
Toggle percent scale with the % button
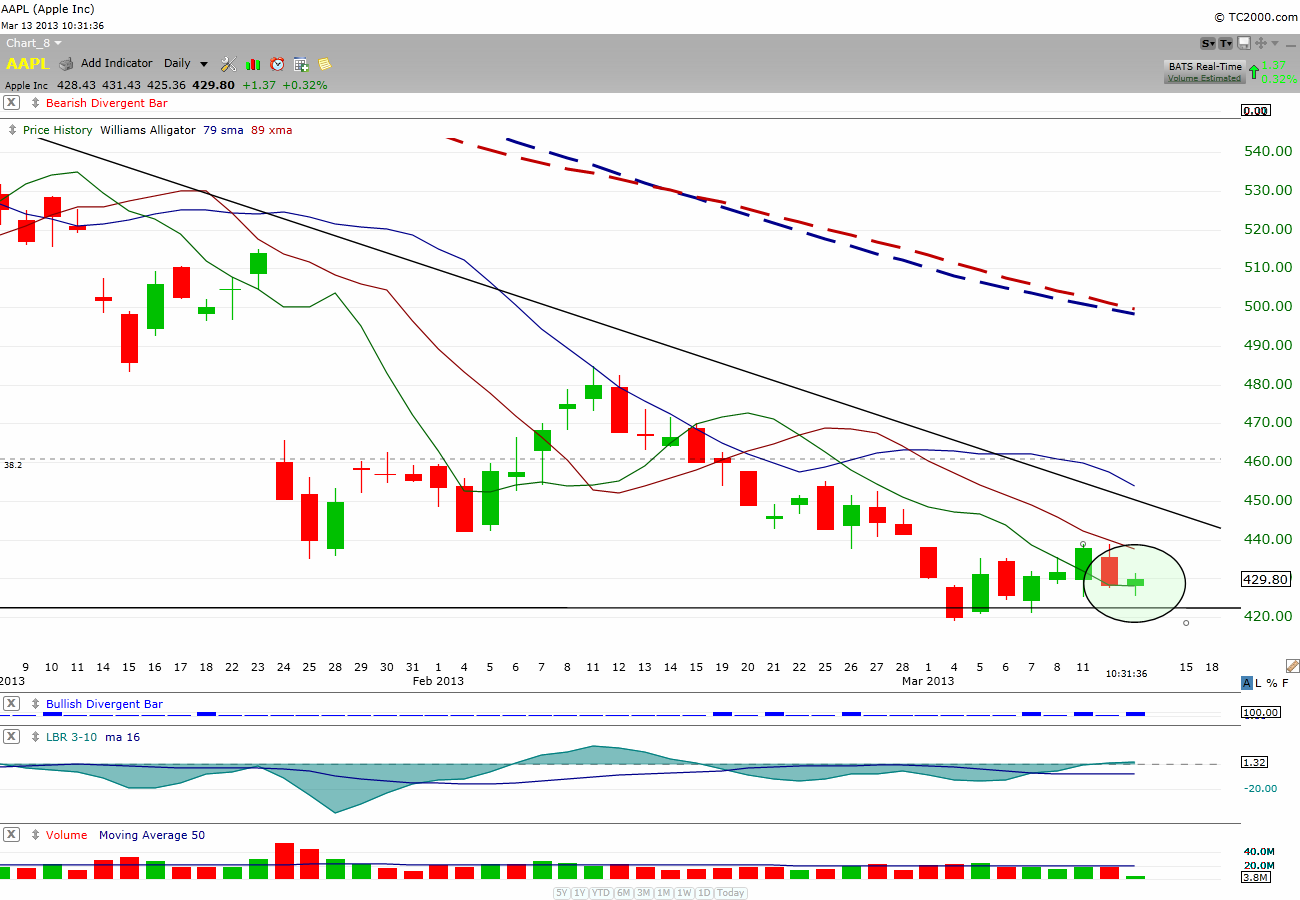[x=1273, y=683]
